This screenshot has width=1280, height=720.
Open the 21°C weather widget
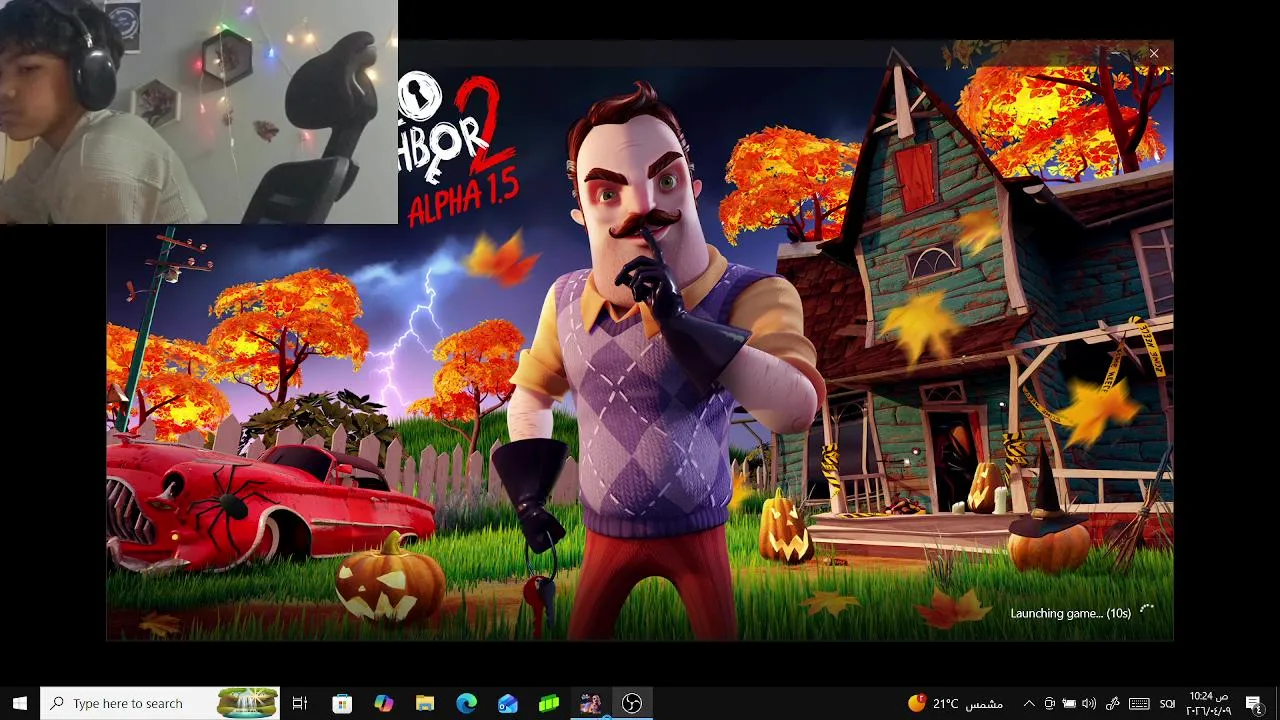coord(954,703)
